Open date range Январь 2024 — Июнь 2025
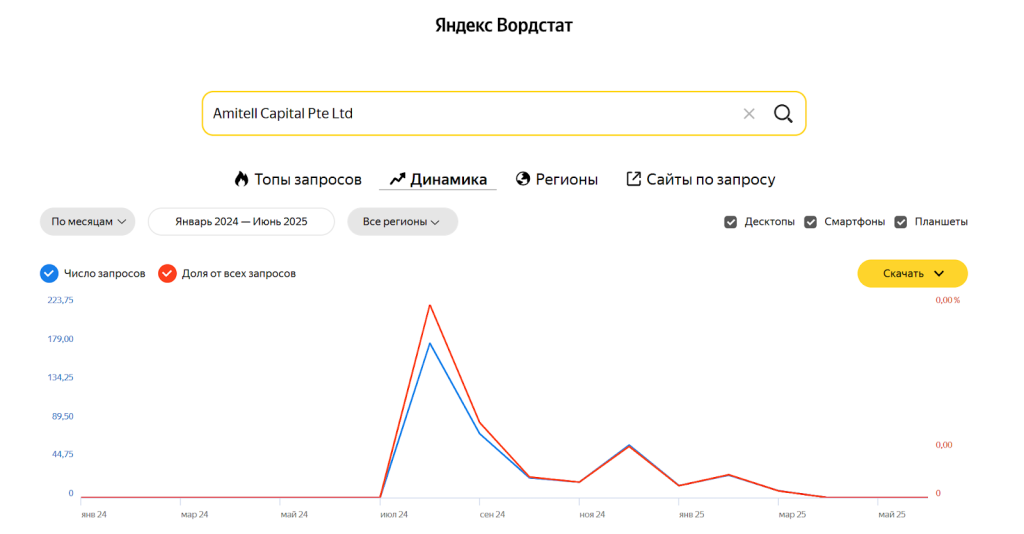The image size is (1024, 534). coord(241,222)
